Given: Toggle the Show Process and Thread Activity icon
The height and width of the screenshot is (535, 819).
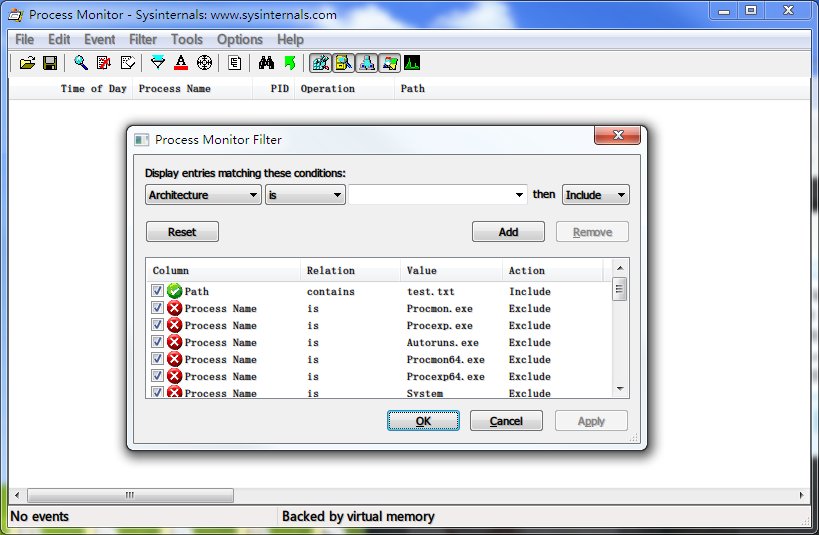Looking at the screenshot, I should pos(390,63).
